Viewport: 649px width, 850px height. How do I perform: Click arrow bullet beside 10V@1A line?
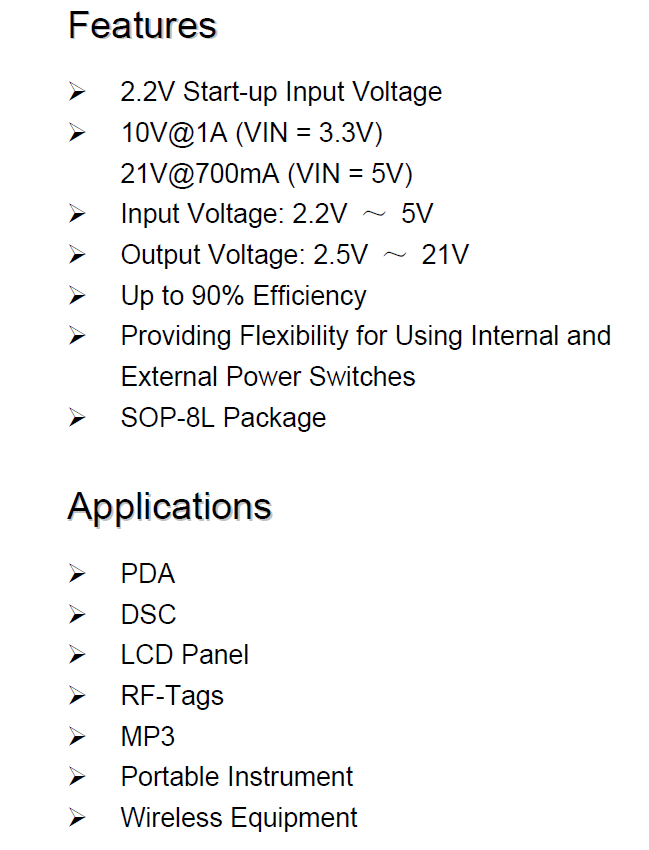(77, 133)
